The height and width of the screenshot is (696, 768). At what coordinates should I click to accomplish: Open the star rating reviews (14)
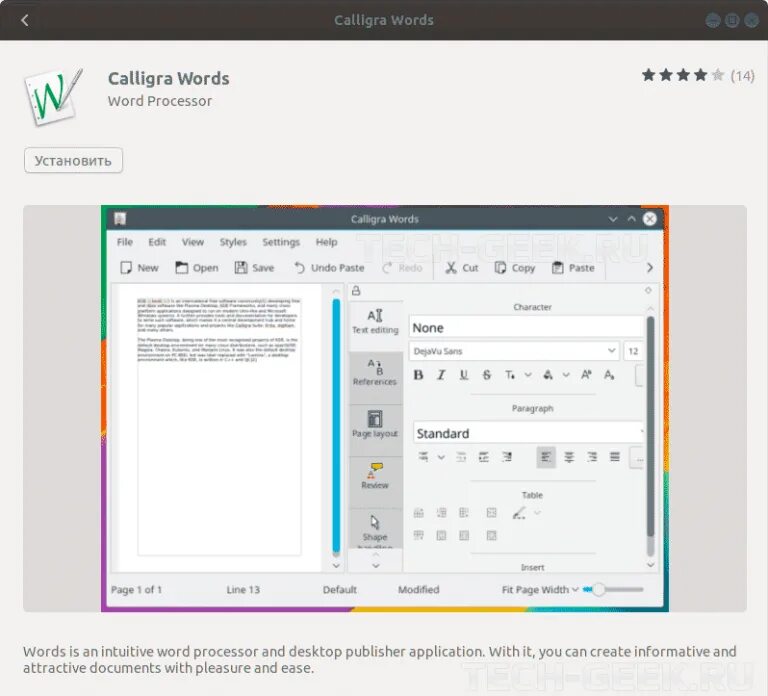(697, 75)
